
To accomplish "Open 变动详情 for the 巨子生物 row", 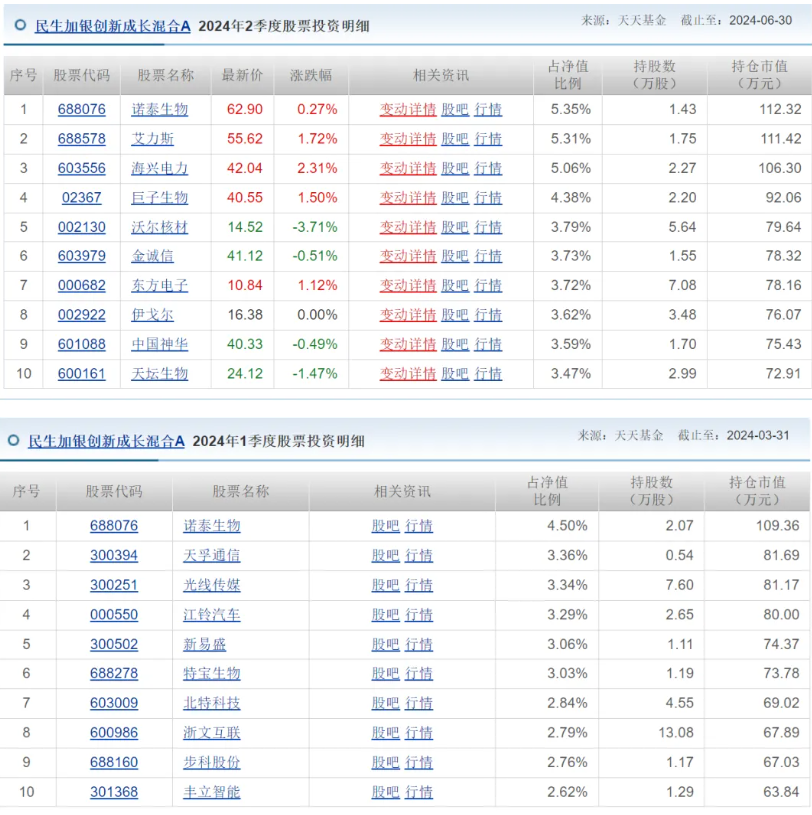I will (x=408, y=198).
